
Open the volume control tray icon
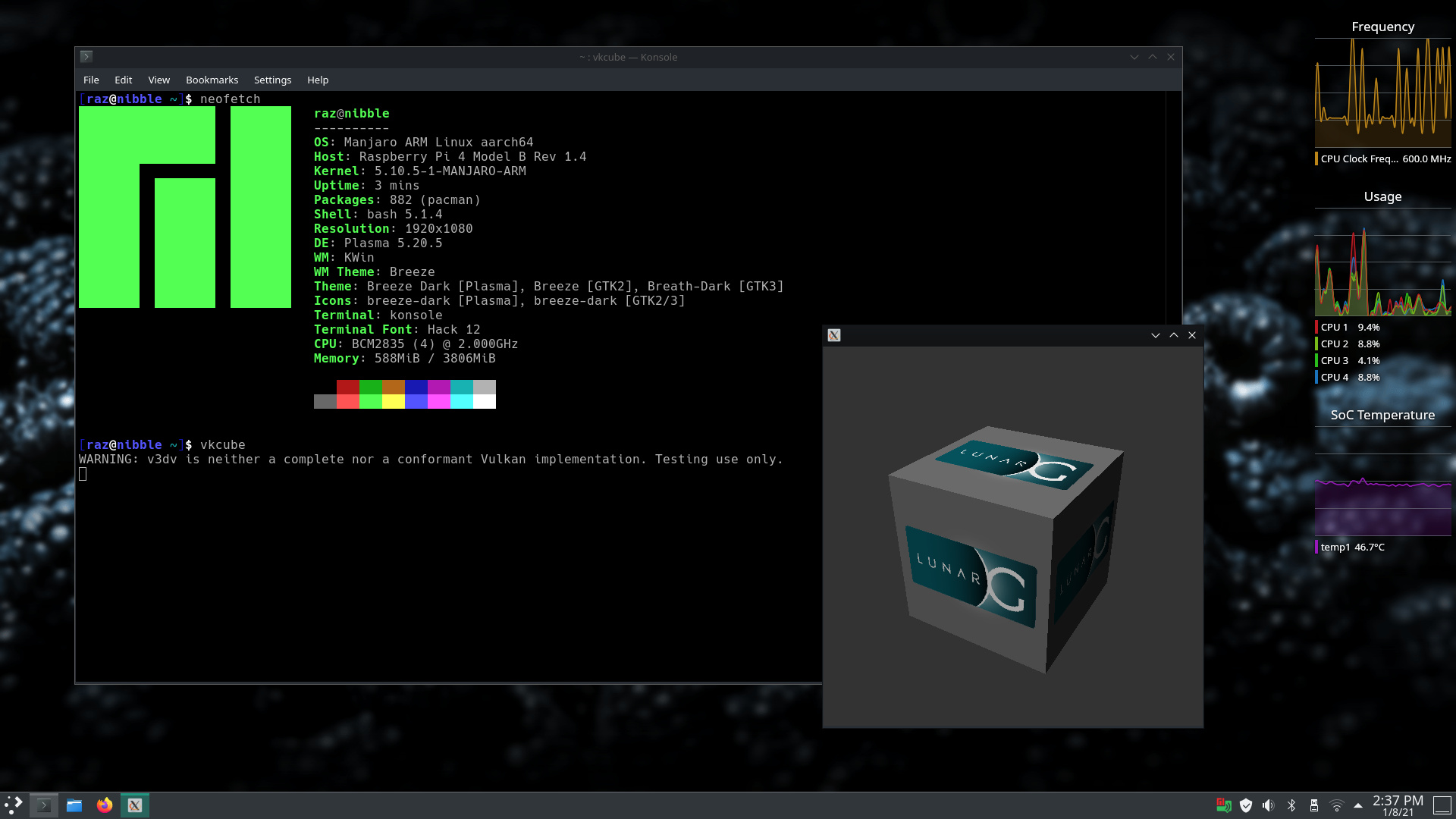coord(1269,805)
